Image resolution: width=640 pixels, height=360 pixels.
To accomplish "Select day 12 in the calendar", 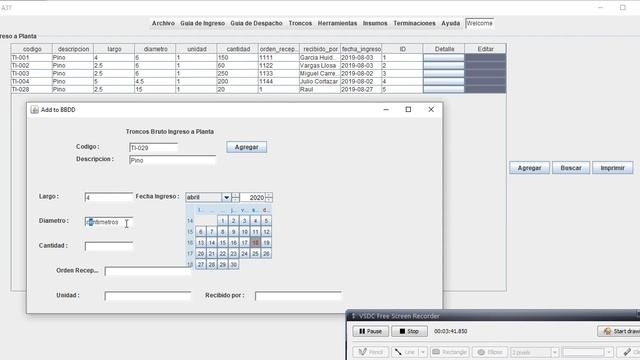I will click(266, 232).
